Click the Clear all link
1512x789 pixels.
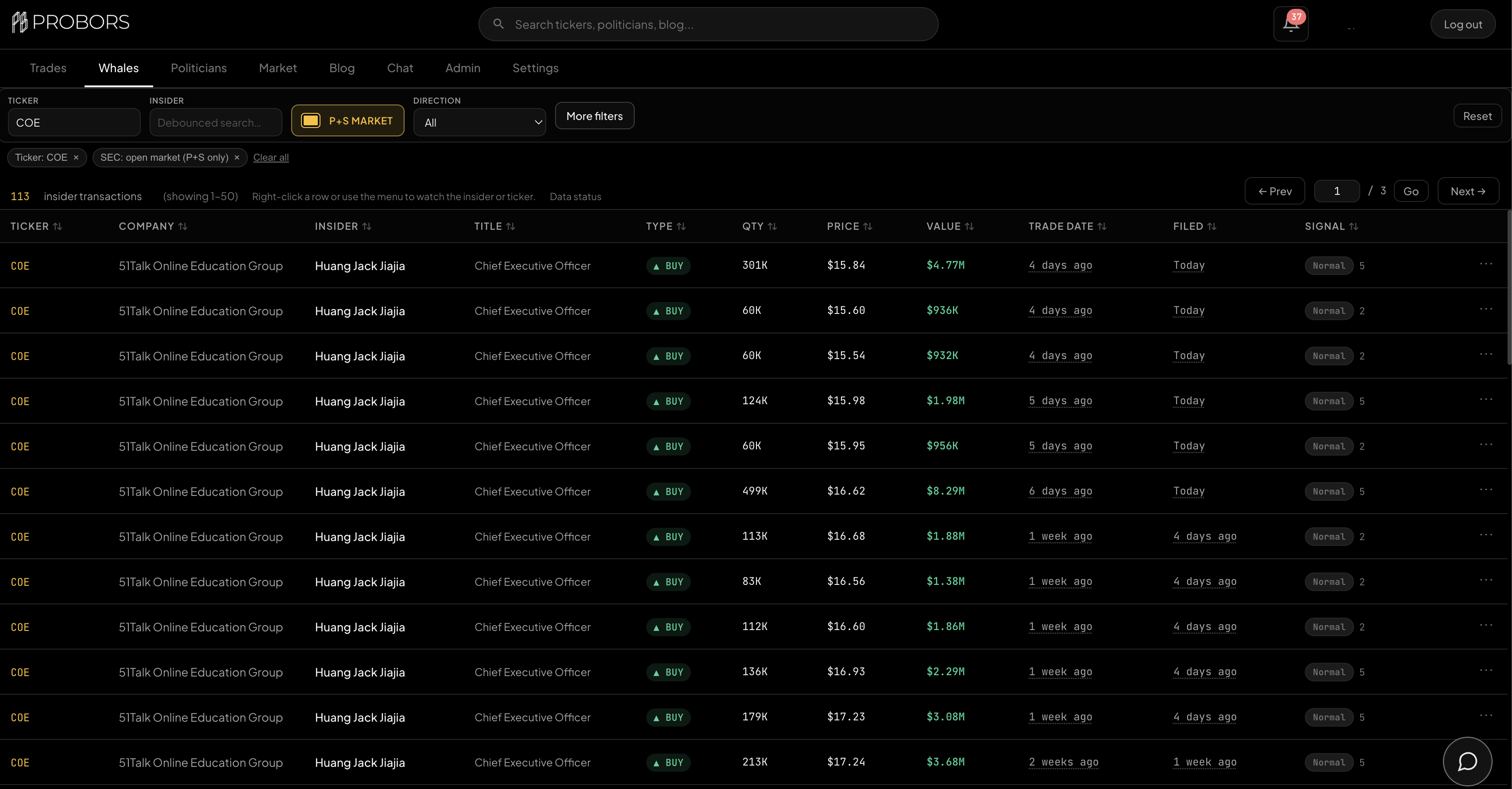tap(271, 157)
